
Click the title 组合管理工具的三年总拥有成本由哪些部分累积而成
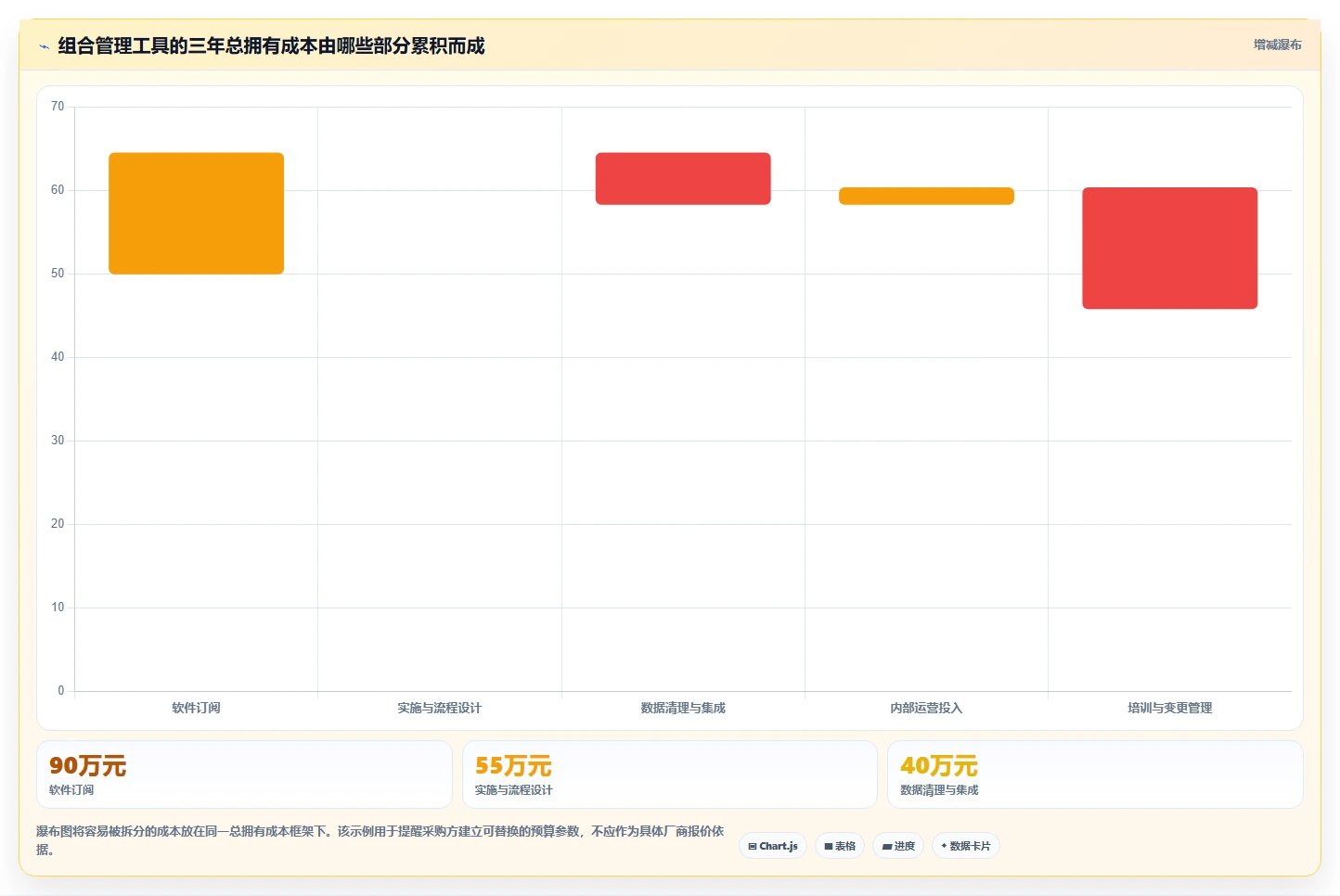point(271,45)
